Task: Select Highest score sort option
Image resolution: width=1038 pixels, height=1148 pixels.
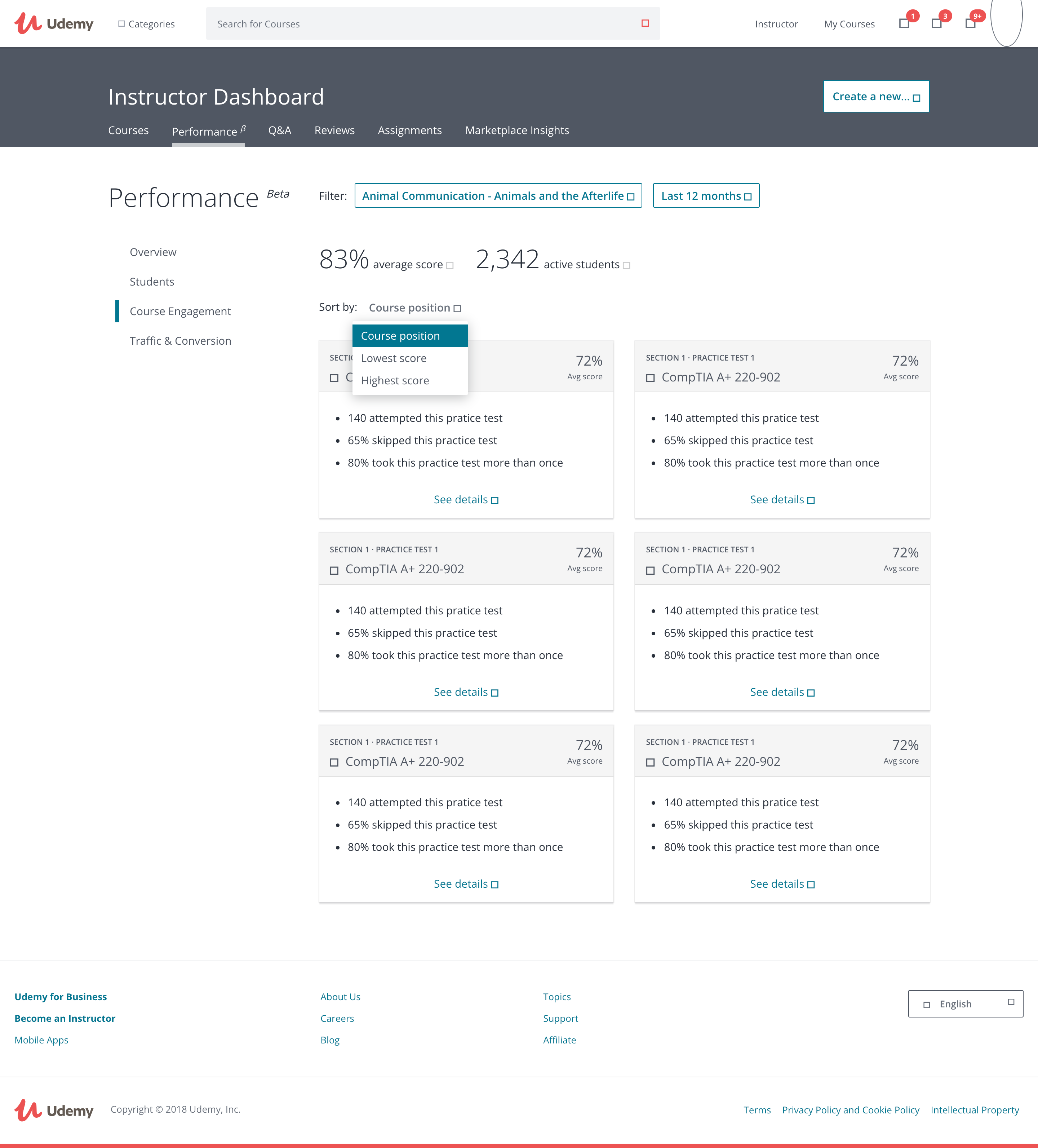Action: (x=410, y=380)
